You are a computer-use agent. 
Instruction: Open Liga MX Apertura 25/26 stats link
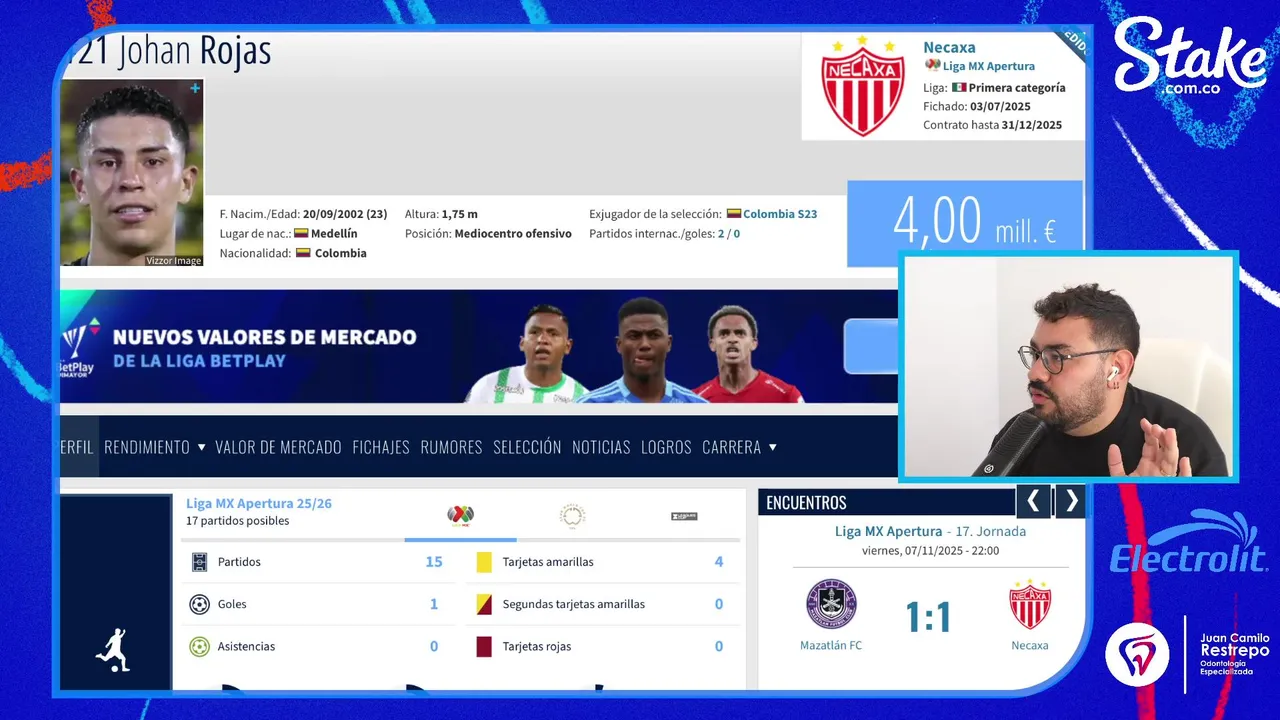pos(259,503)
